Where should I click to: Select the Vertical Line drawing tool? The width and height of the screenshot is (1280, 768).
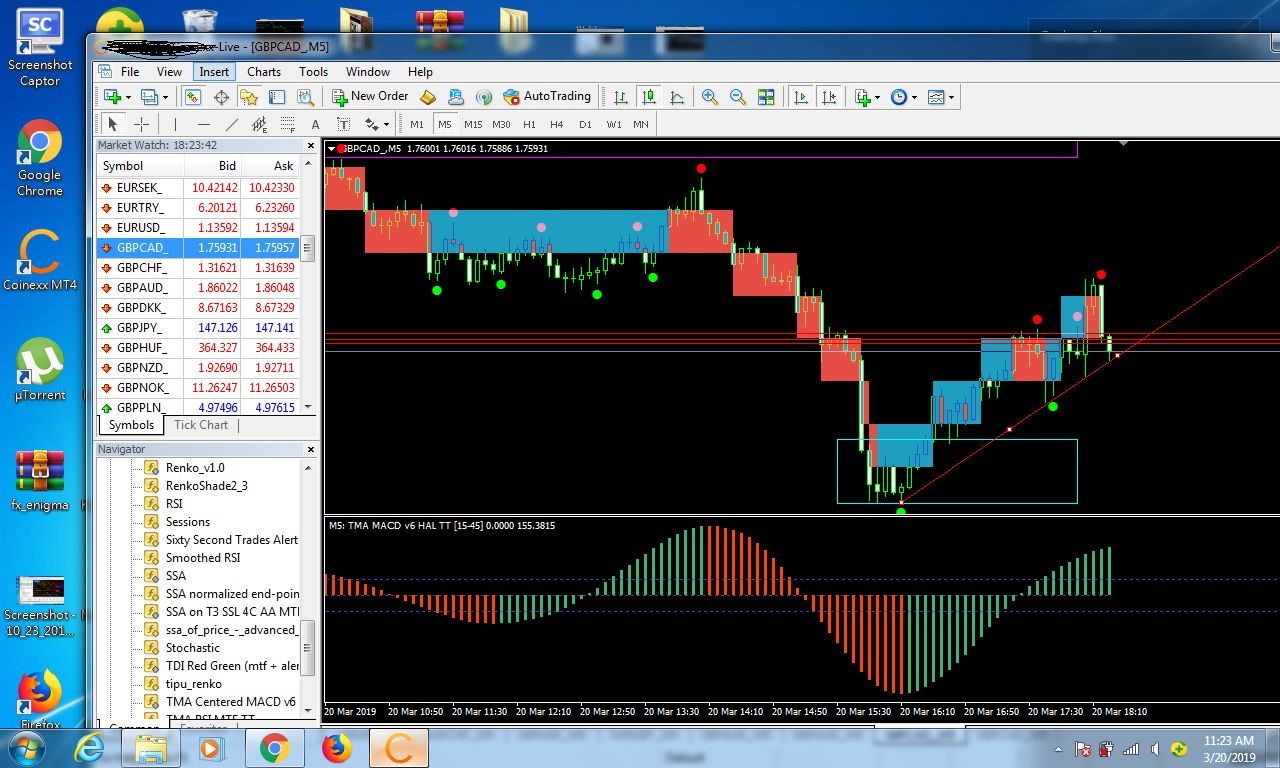click(175, 124)
